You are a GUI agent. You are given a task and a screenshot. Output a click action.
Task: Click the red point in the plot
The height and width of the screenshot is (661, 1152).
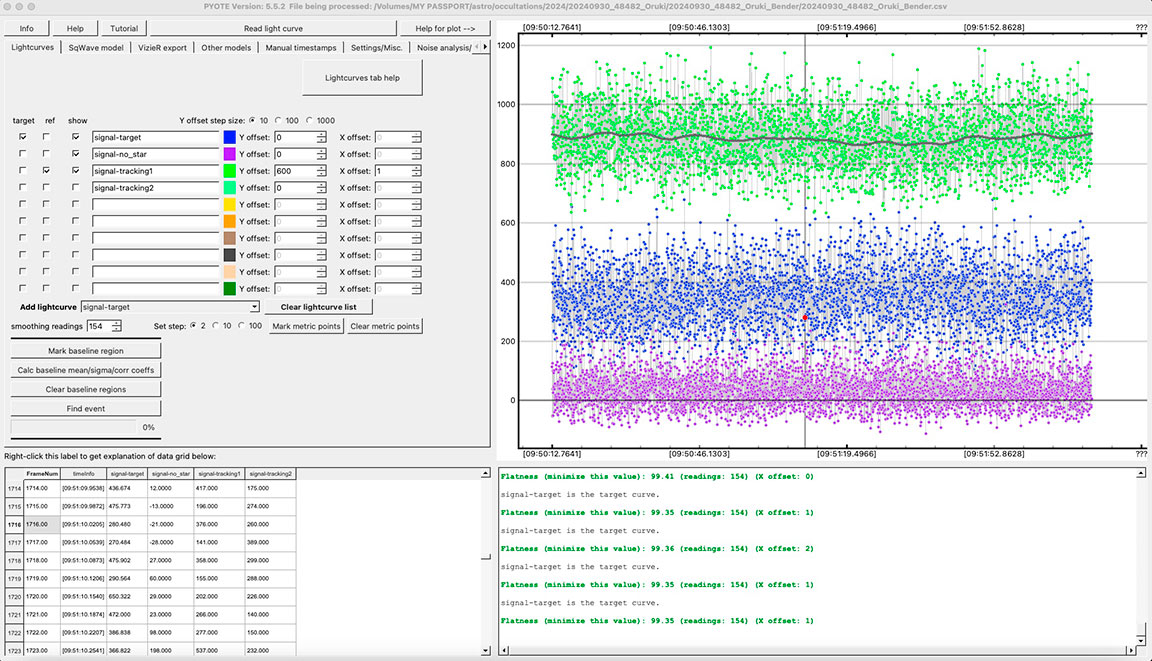805,317
